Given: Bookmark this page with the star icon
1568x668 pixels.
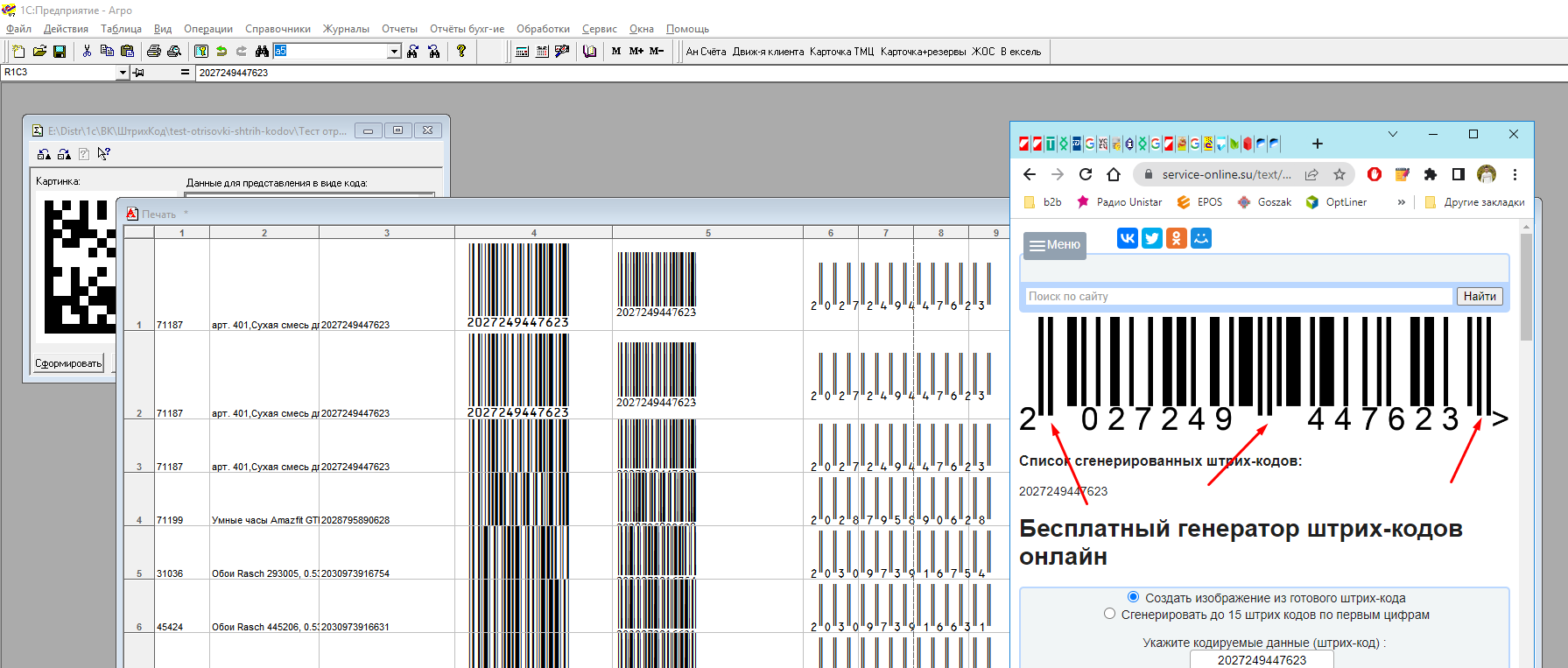Looking at the screenshot, I should [1339, 174].
